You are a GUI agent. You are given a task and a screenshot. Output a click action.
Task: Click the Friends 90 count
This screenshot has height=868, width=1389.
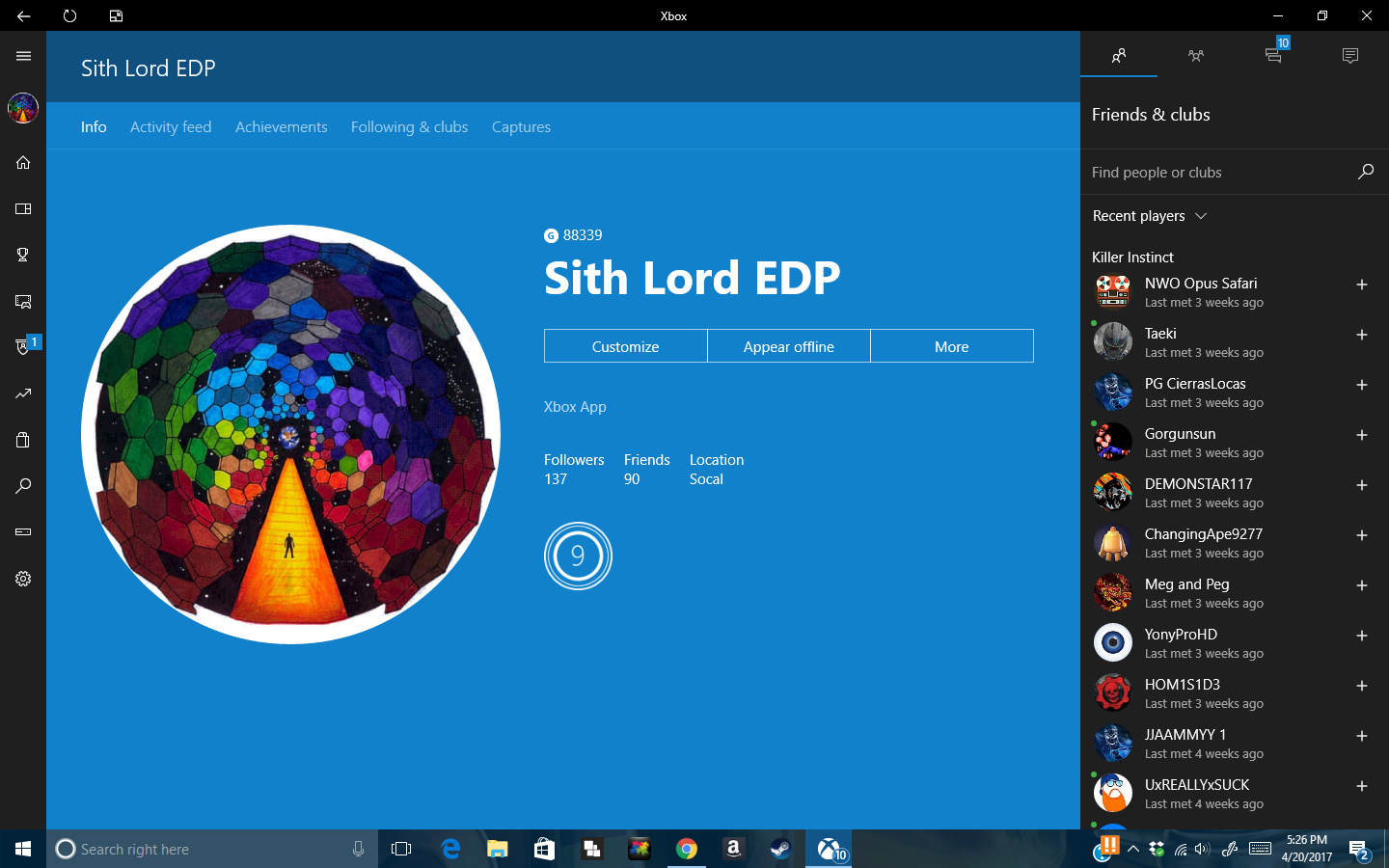[x=646, y=470]
